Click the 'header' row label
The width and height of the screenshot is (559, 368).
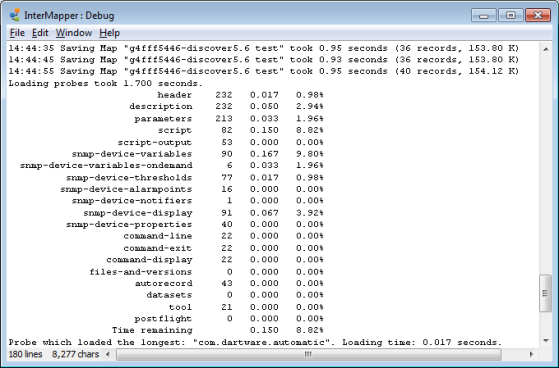(175, 95)
